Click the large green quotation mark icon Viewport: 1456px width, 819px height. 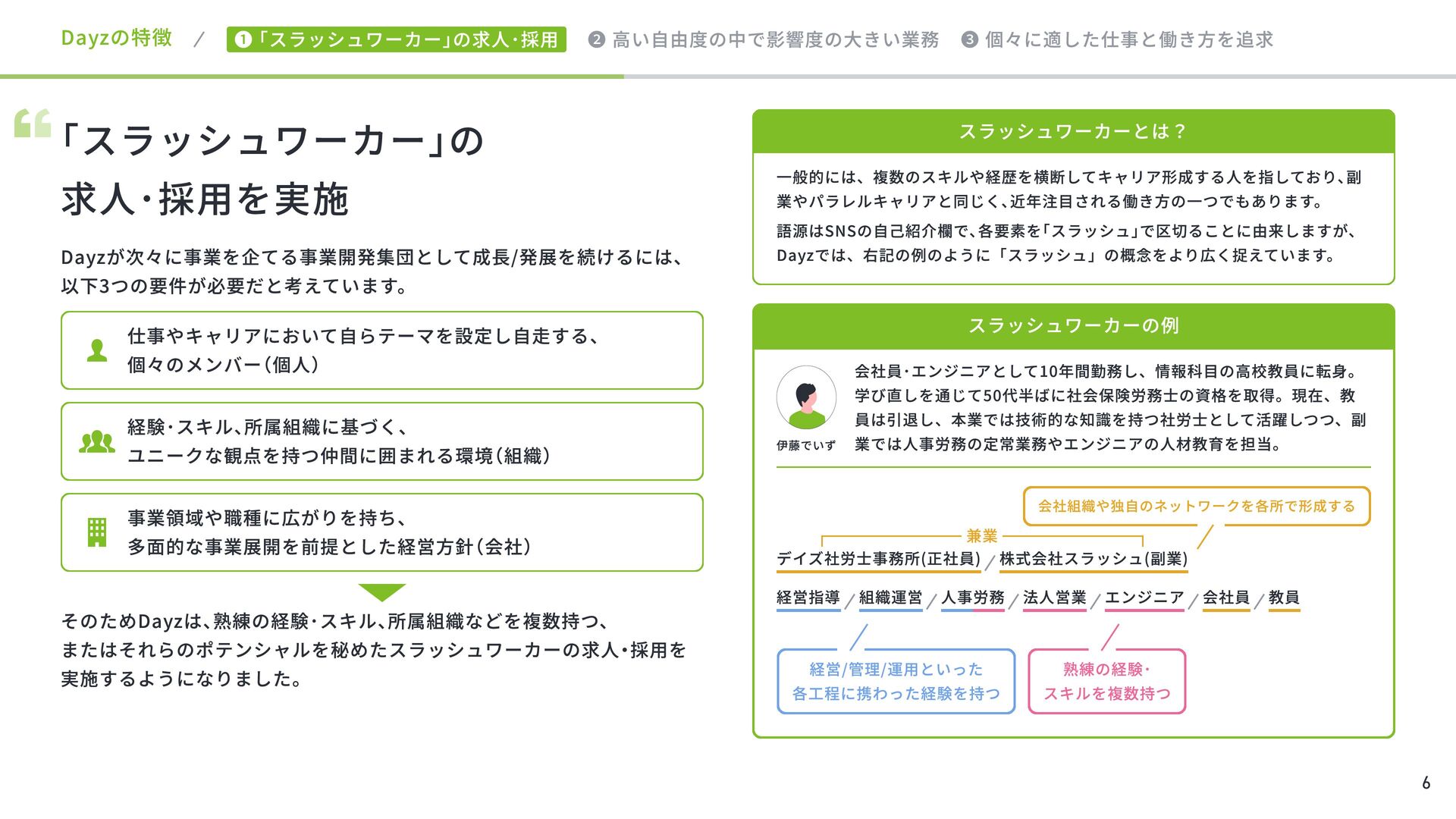(33, 123)
